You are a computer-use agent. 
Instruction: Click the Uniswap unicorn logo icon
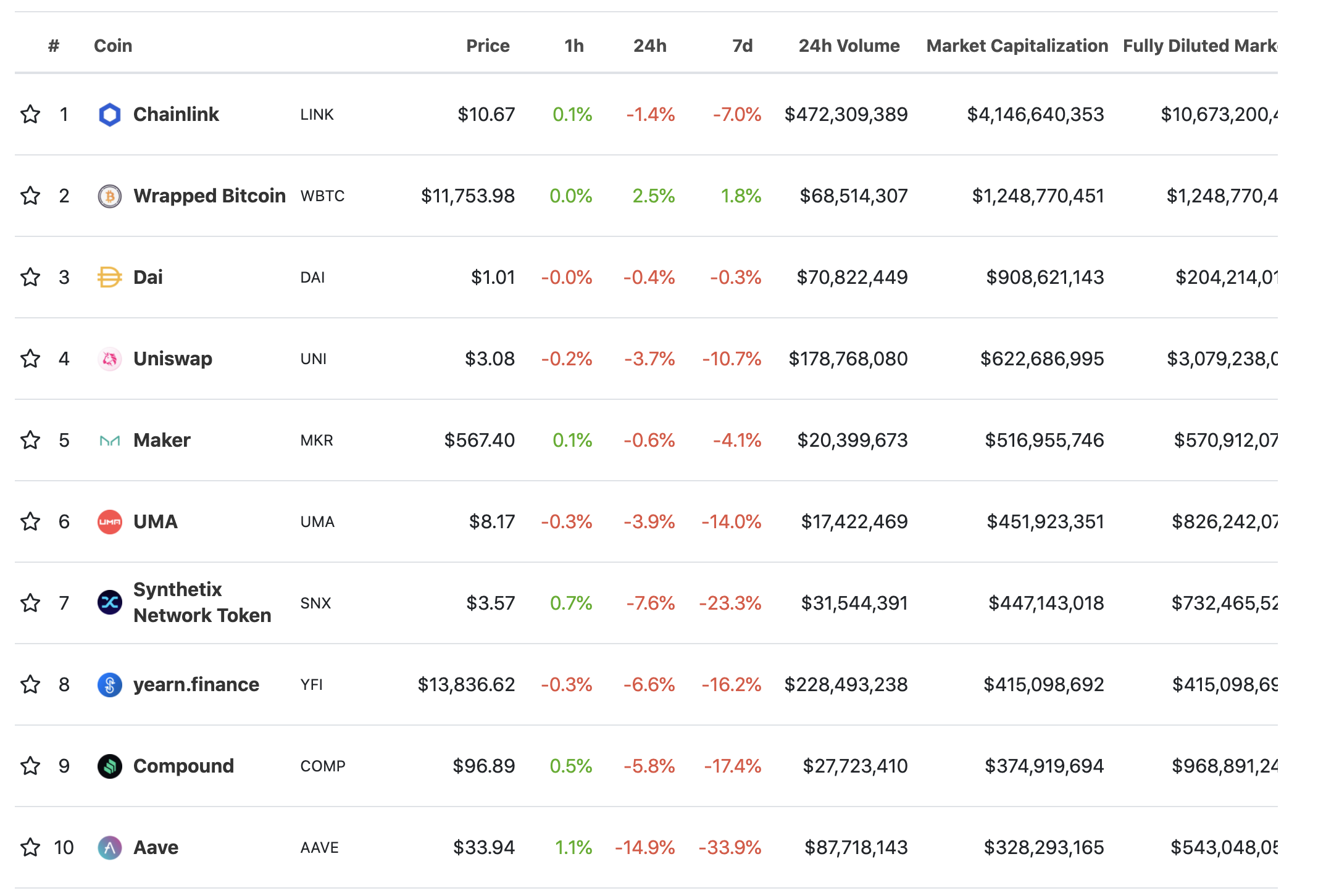110,359
